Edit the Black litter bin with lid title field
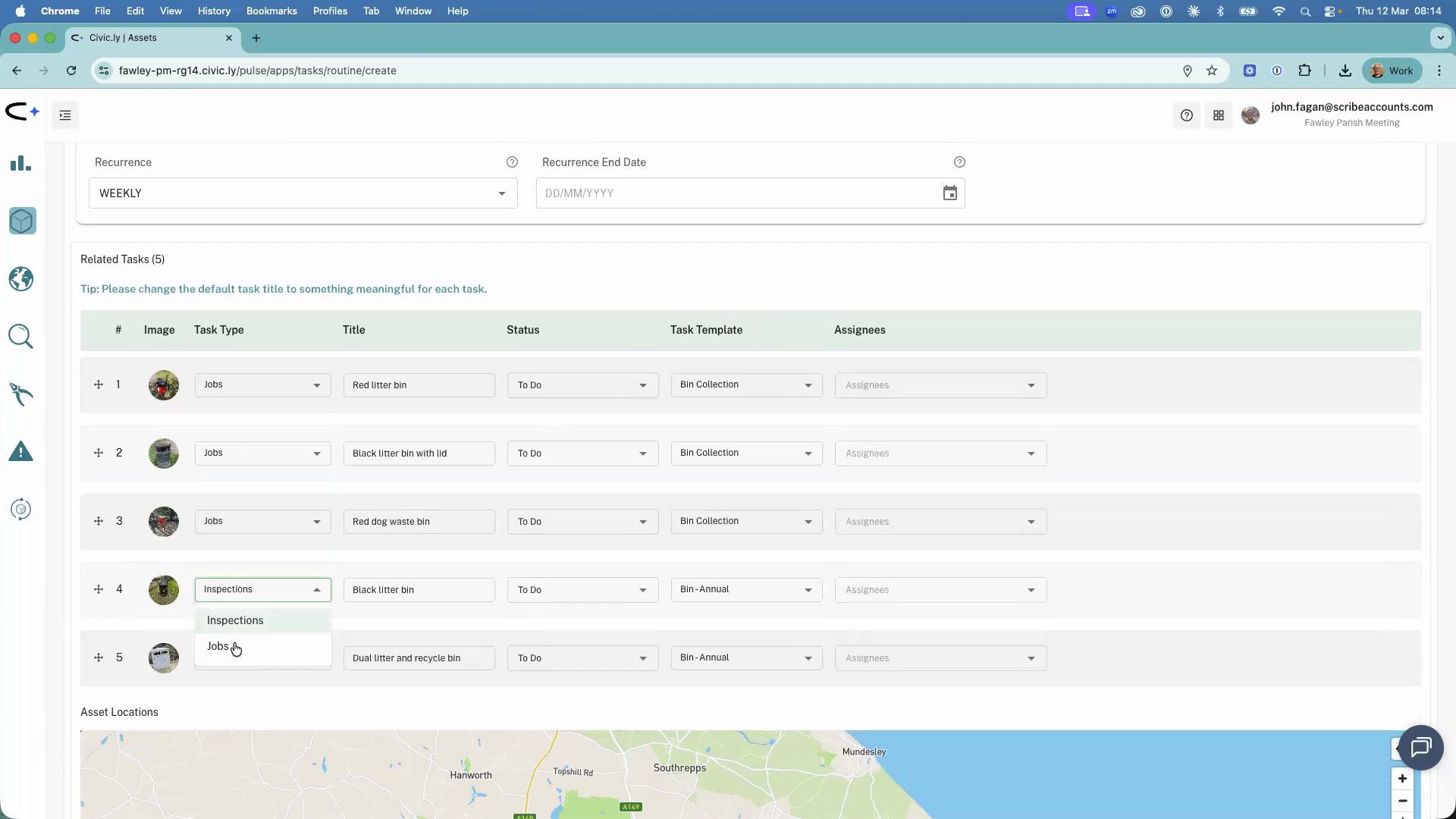Viewport: 1456px width, 819px height. click(x=419, y=453)
